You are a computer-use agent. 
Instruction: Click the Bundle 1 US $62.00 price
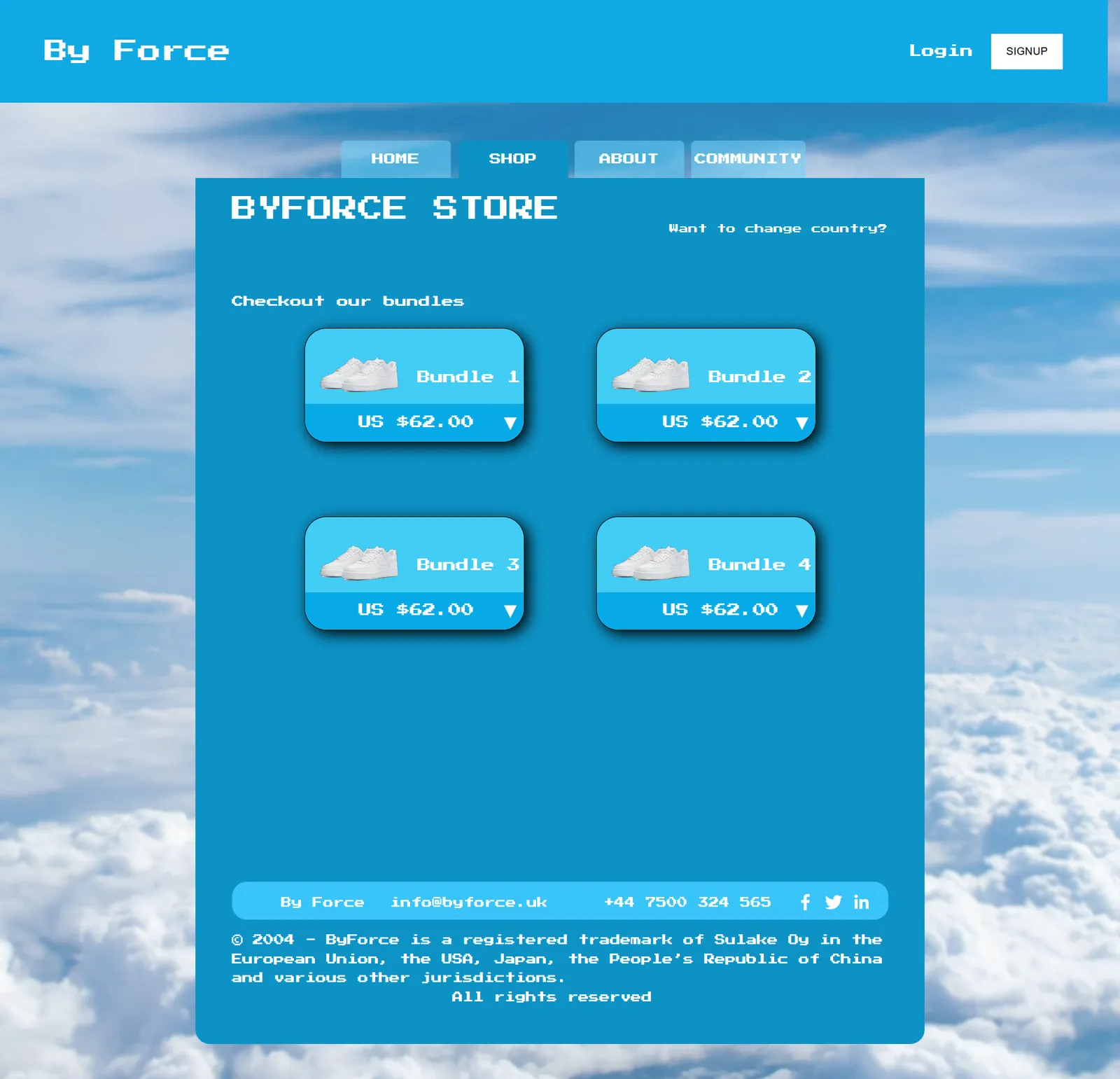pyautogui.click(x=415, y=422)
